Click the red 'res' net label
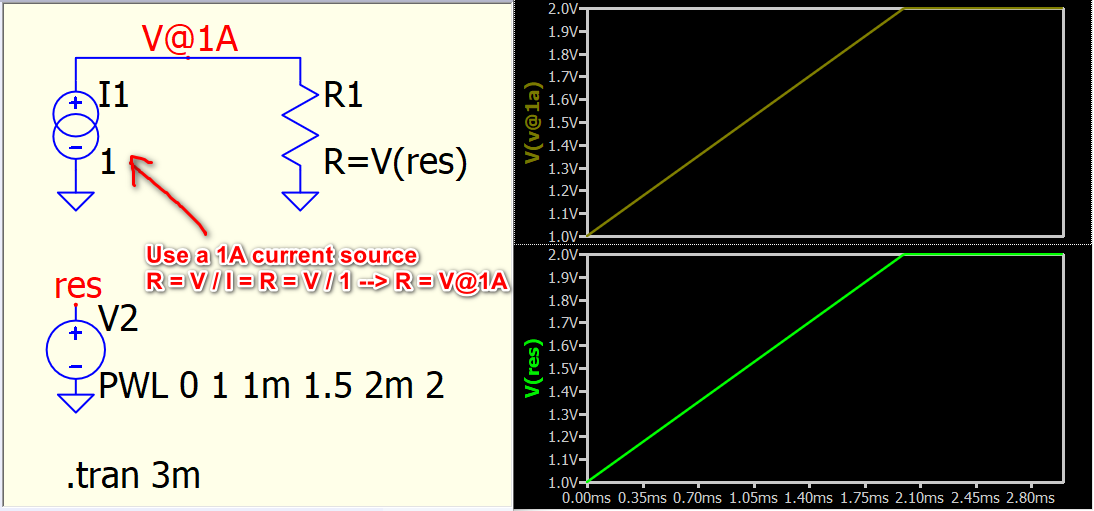This screenshot has width=1094, height=511. [78, 286]
